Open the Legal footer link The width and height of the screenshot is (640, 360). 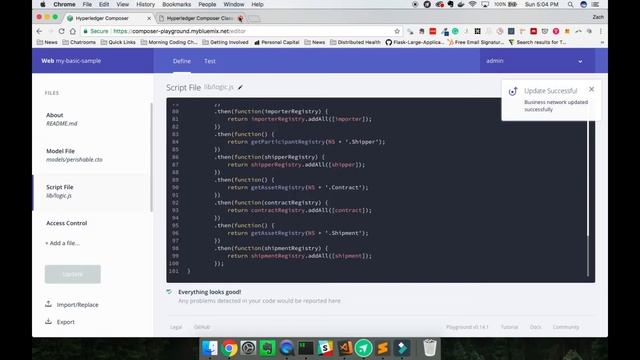176,327
